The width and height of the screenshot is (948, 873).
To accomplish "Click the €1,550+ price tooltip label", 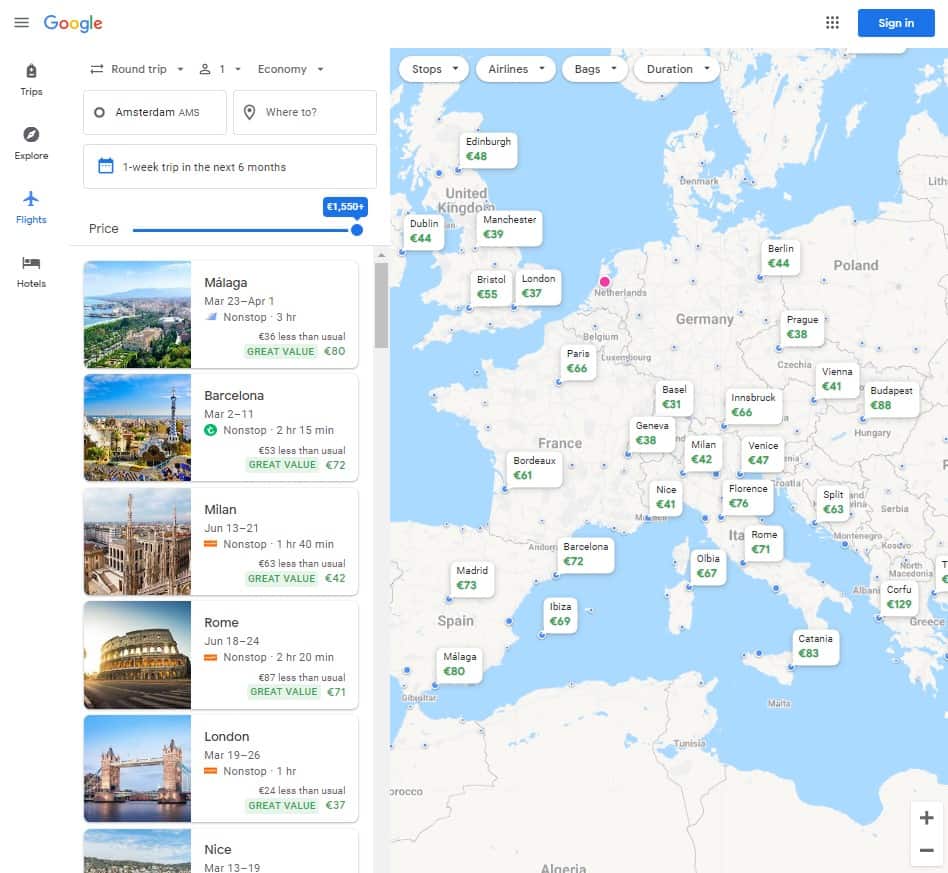I will [x=345, y=207].
